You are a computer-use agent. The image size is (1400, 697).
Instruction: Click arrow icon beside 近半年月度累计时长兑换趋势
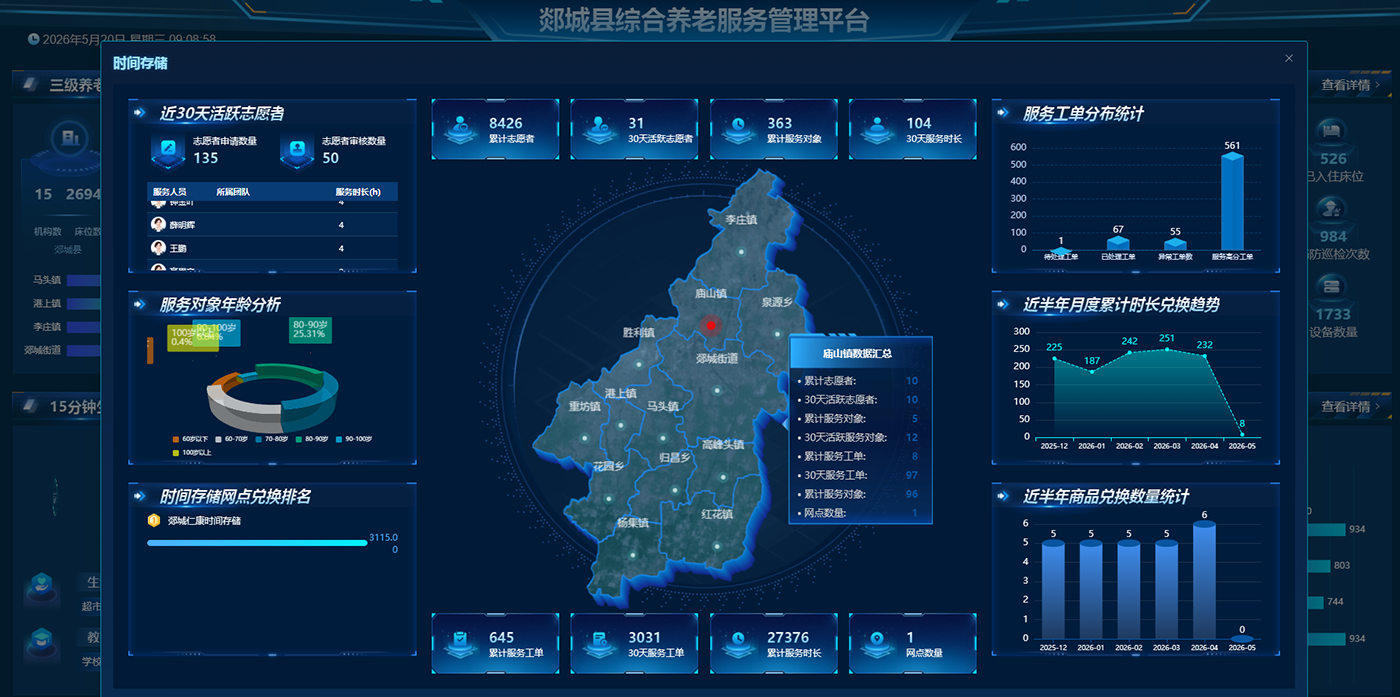[x=1002, y=304]
